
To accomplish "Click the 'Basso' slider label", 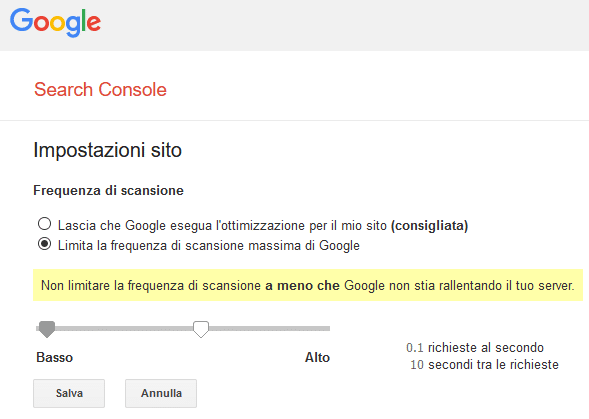I will pyautogui.click(x=54, y=357).
